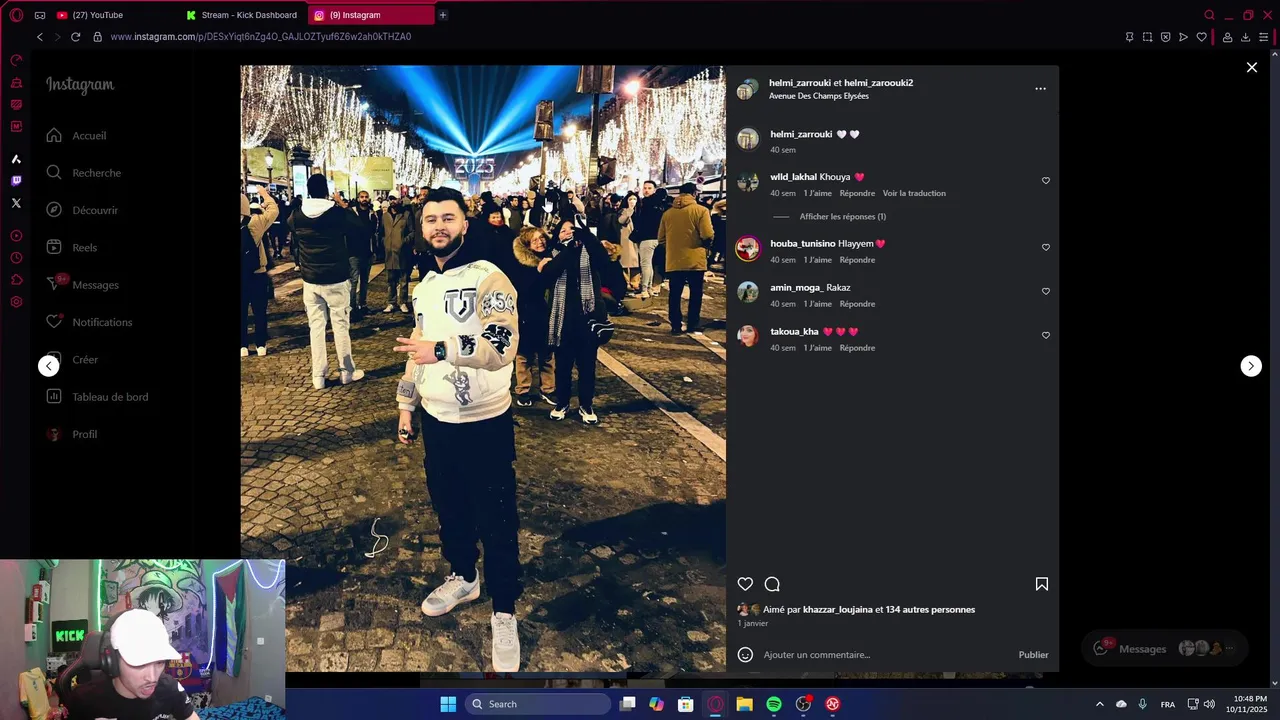Open the ad blocker shield icon
The image size is (1280, 720).
click(1165, 37)
